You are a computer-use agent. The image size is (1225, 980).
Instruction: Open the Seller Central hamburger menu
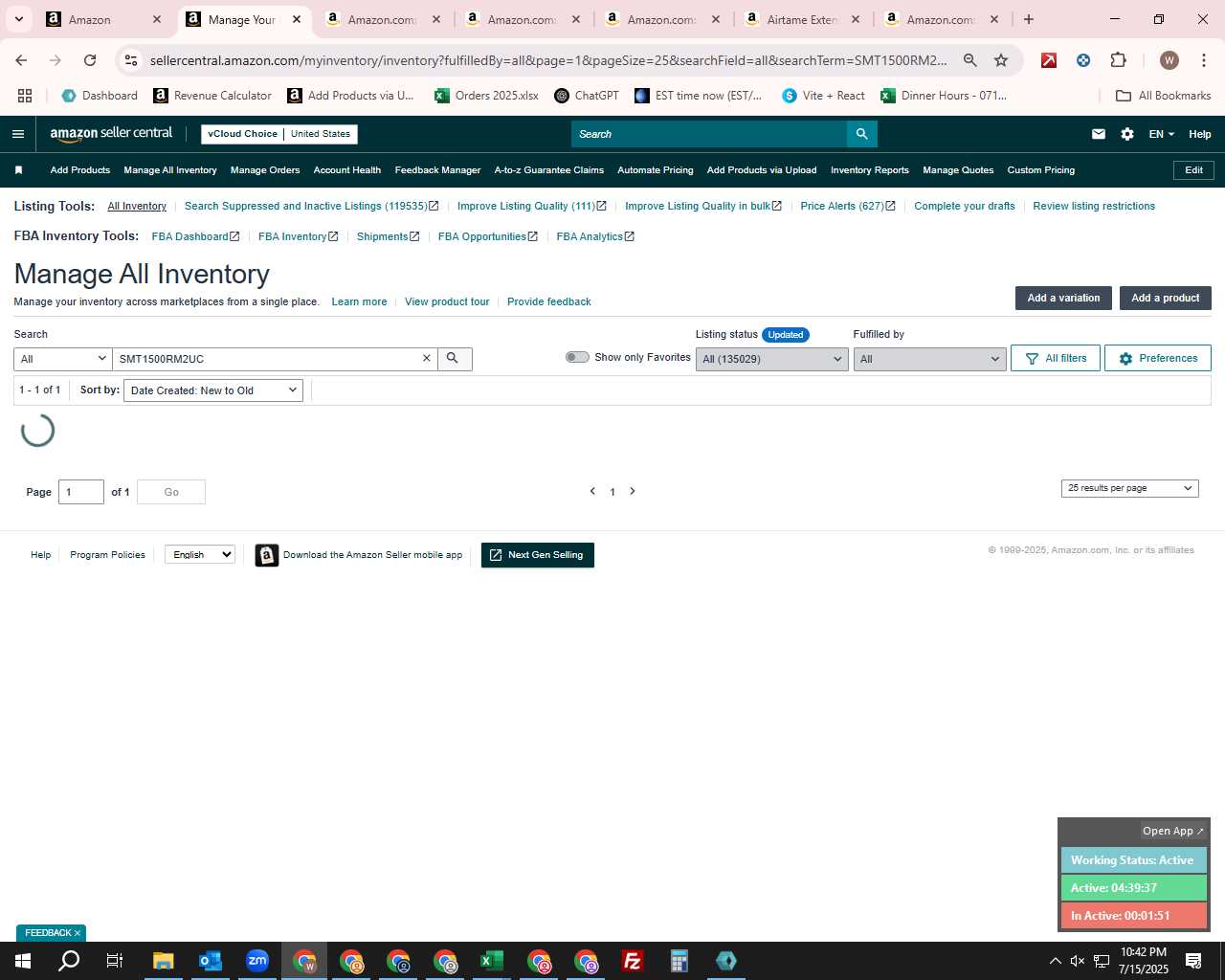(18, 134)
